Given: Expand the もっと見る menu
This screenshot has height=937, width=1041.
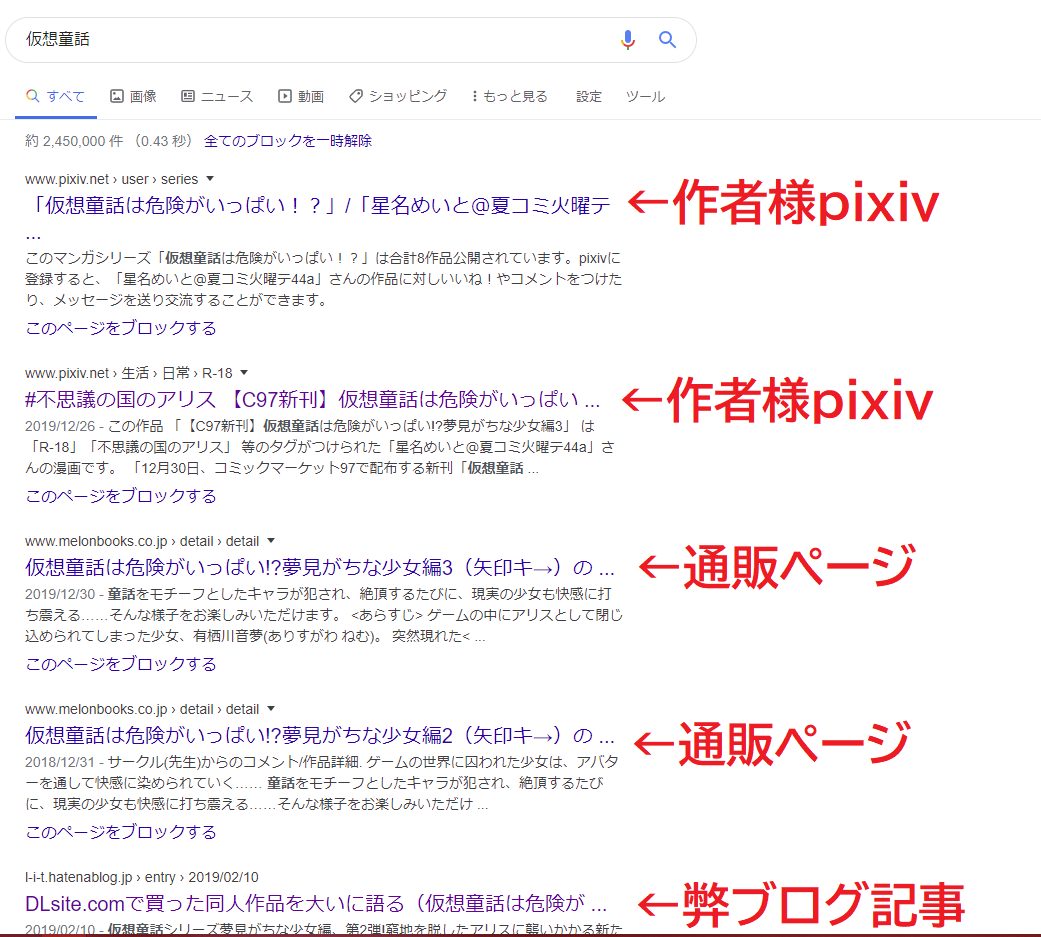Looking at the screenshot, I should click(x=510, y=96).
